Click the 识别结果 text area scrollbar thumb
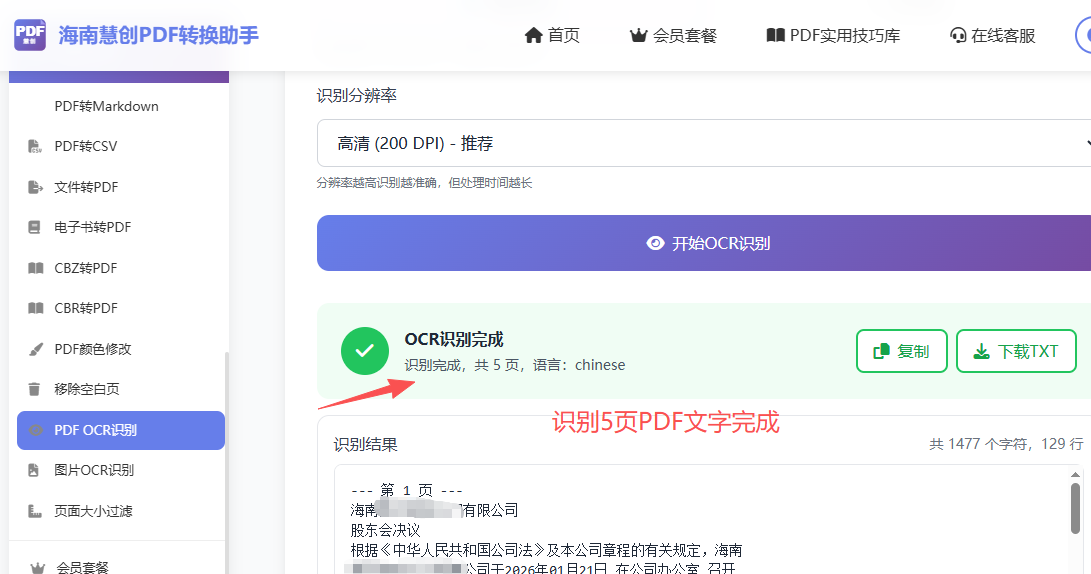1091x574 pixels. click(1075, 509)
